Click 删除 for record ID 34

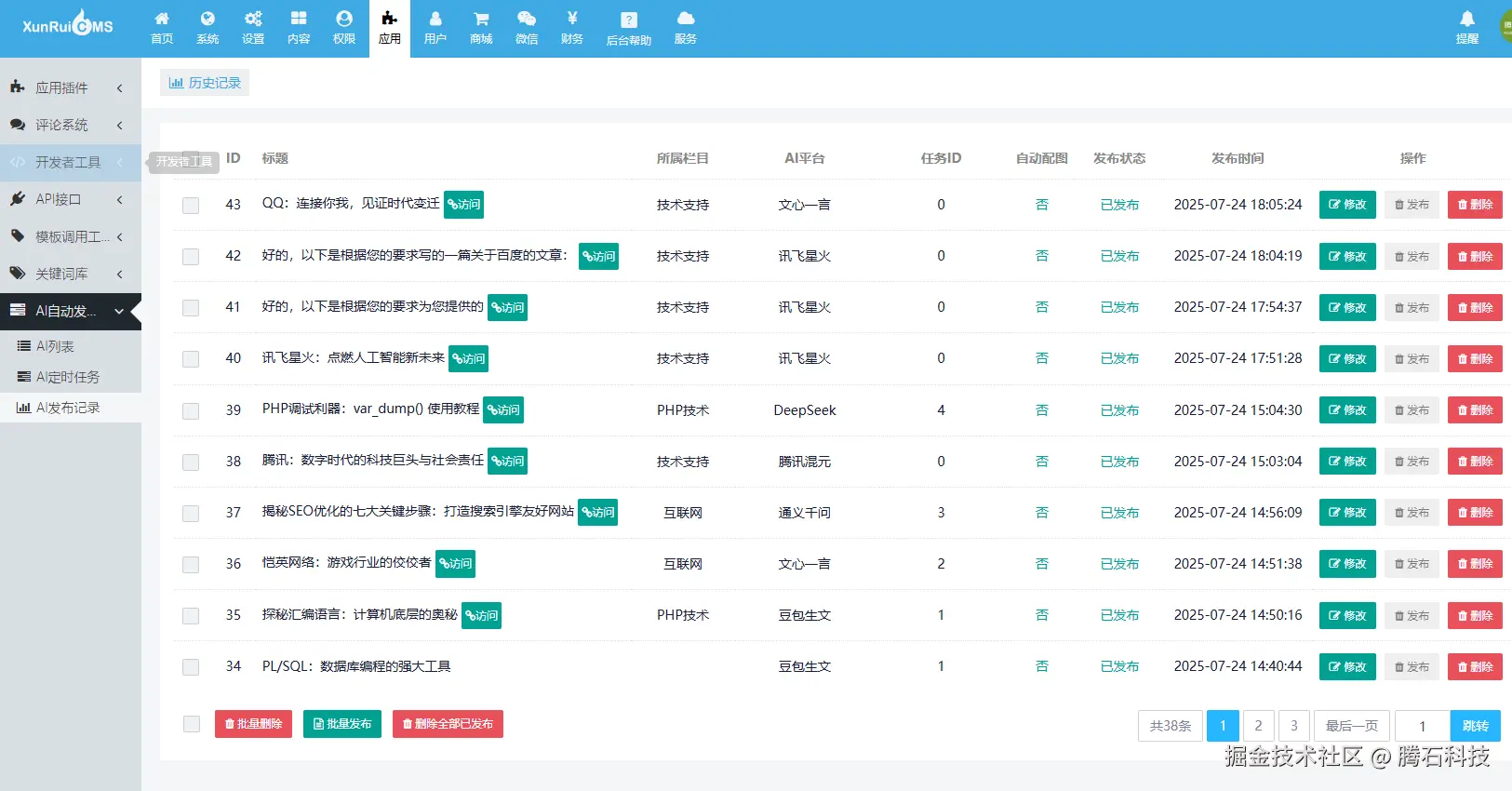click(x=1475, y=666)
